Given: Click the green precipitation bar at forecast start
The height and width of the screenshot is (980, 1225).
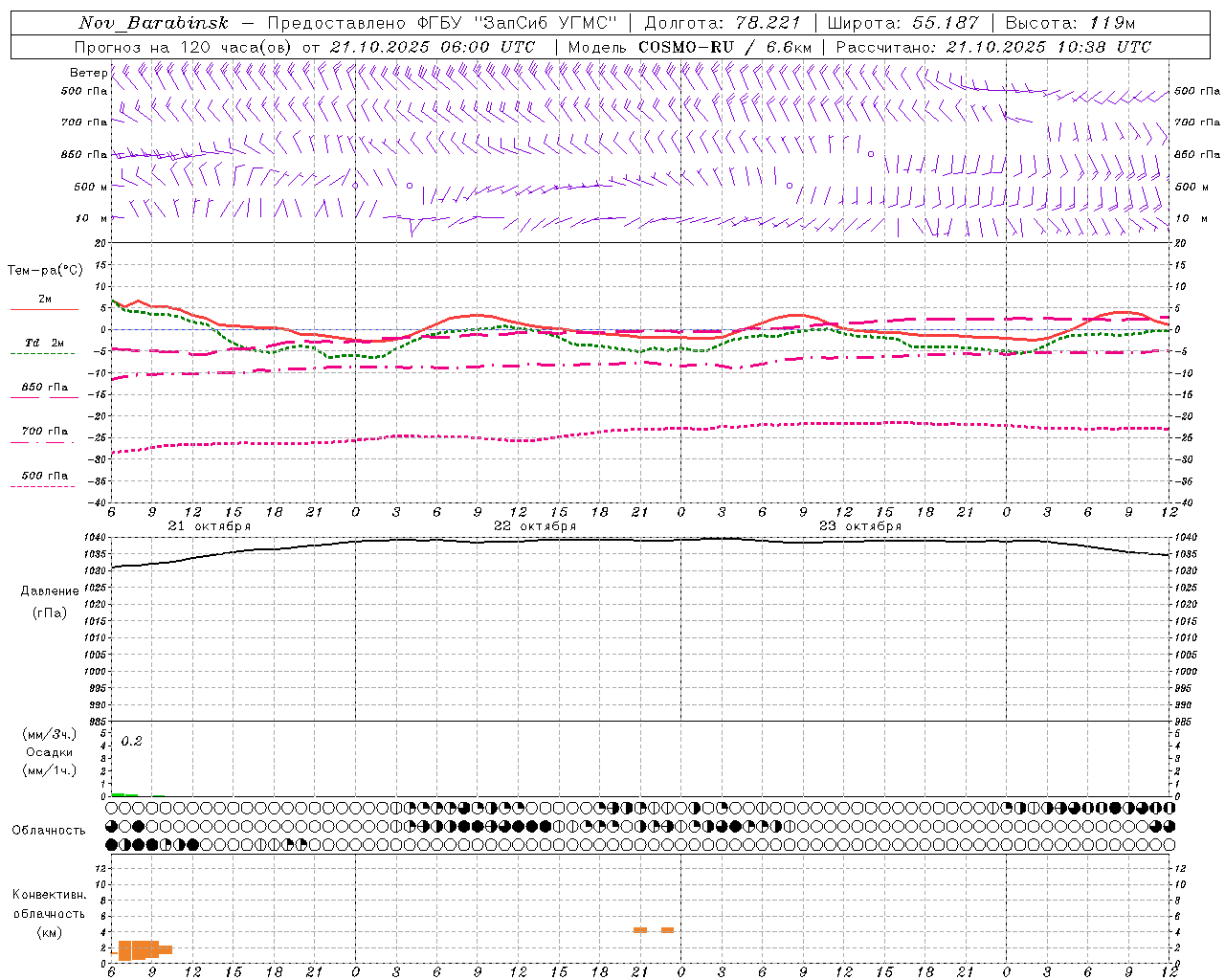Looking at the screenshot, I should [124, 794].
